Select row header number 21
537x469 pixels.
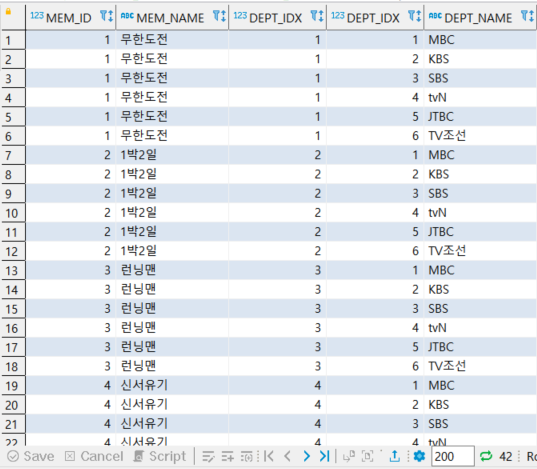click(x=13, y=424)
